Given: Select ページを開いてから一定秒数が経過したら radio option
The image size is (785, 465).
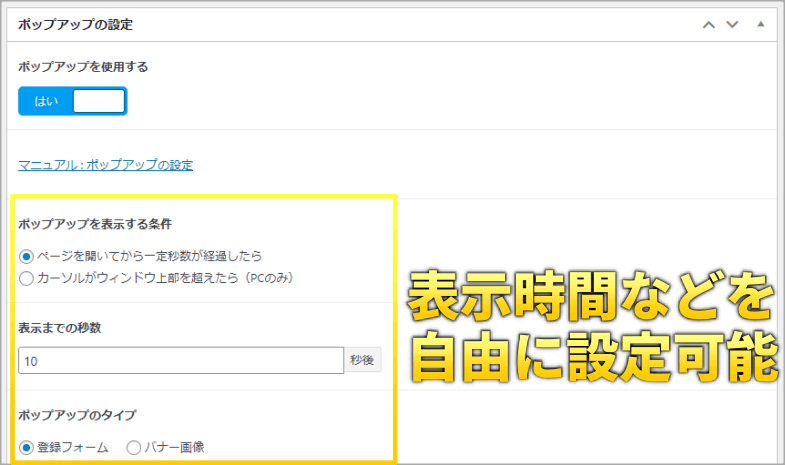Looking at the screenshot, I should (x=27, y=256).
